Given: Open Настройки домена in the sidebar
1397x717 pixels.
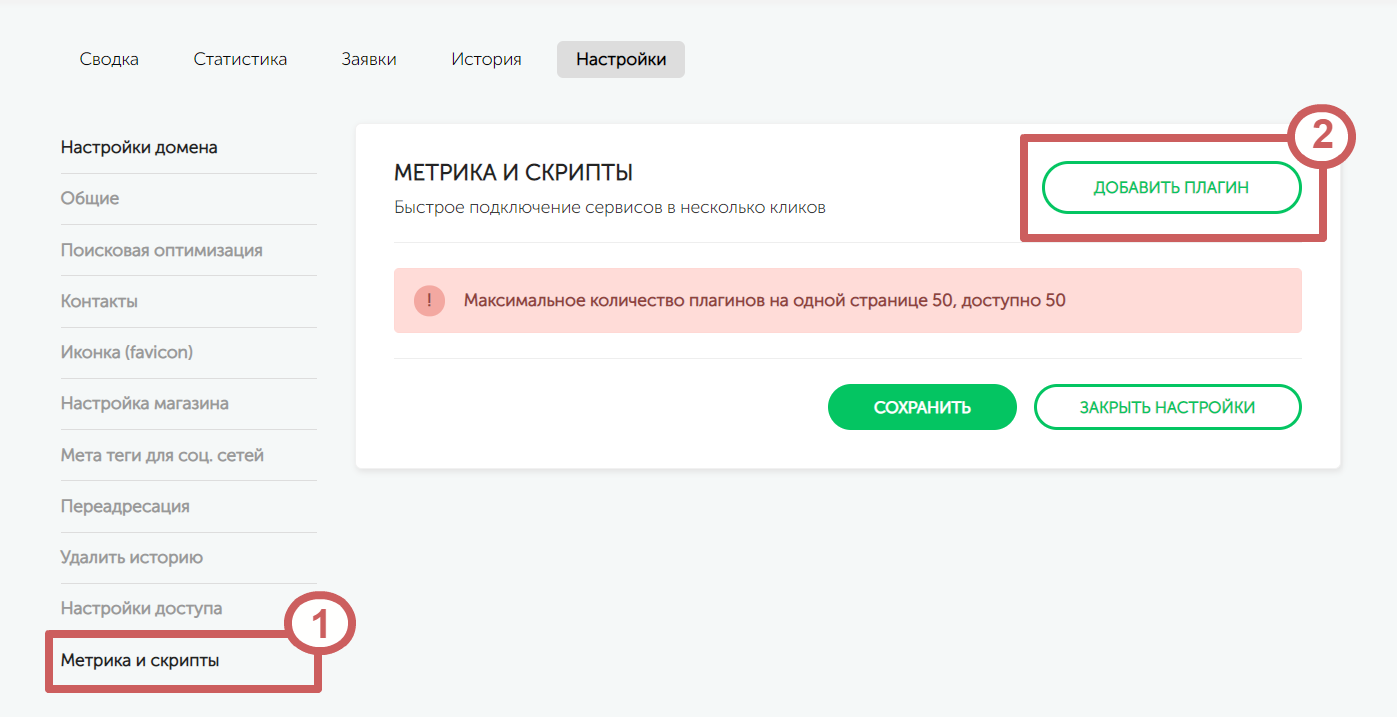Looking at the screenshot, I should click(x=139, y=148).
